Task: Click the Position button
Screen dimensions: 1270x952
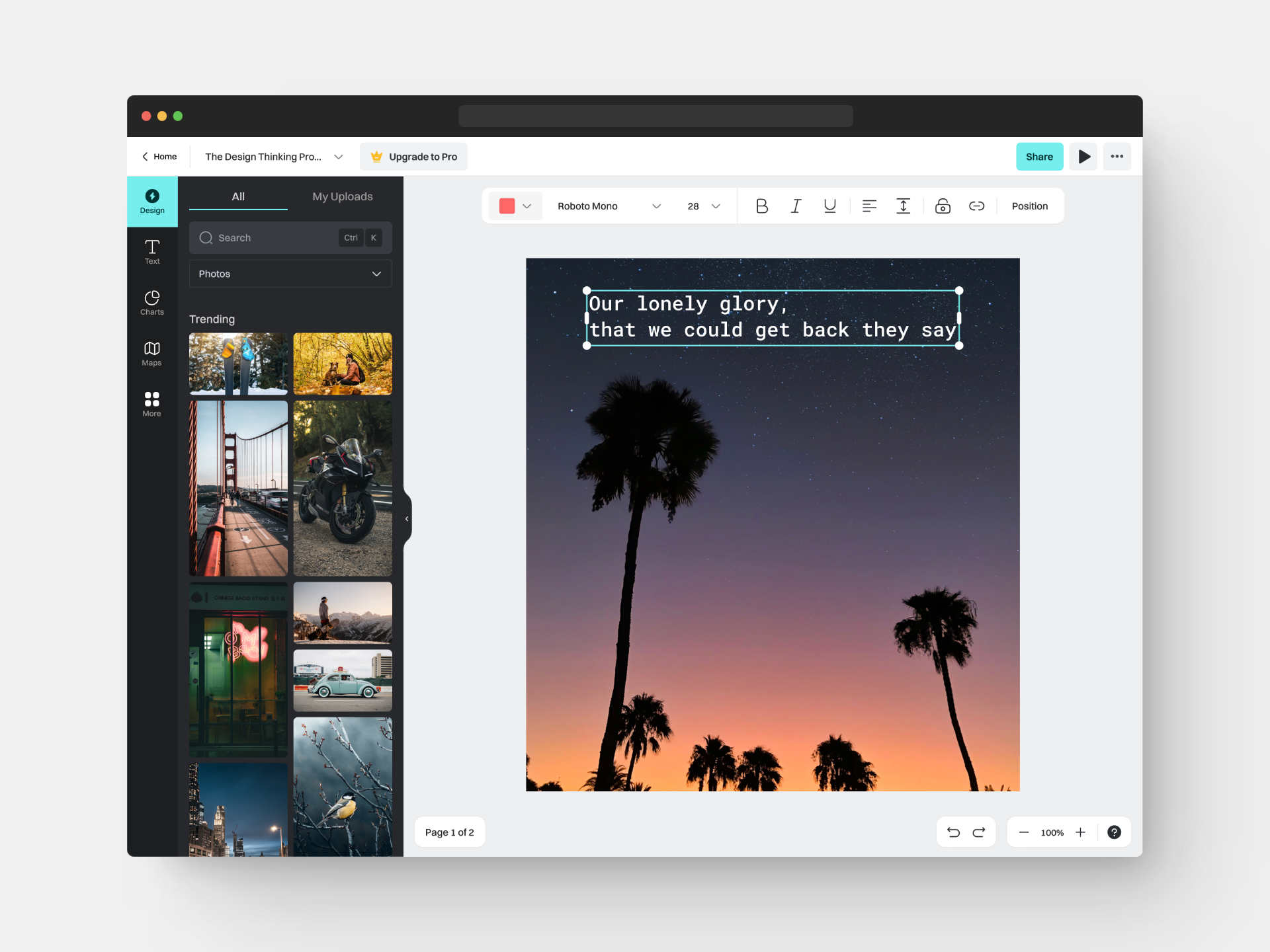Action: 1029,206
